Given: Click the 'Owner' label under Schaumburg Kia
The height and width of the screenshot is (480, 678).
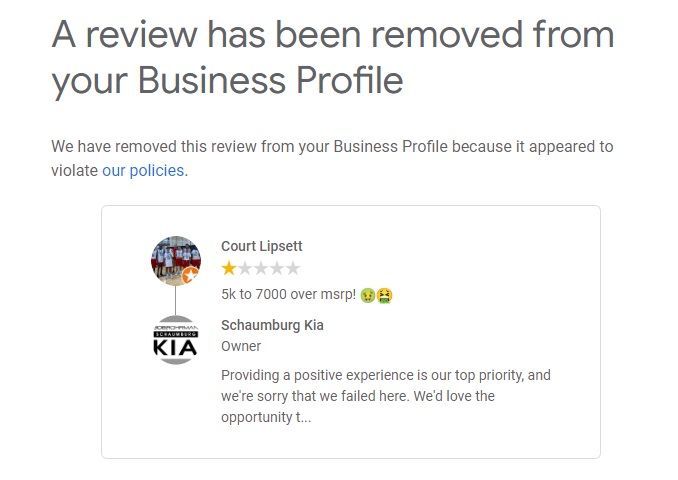Looking at the screenshot, I should click(241, 346).
